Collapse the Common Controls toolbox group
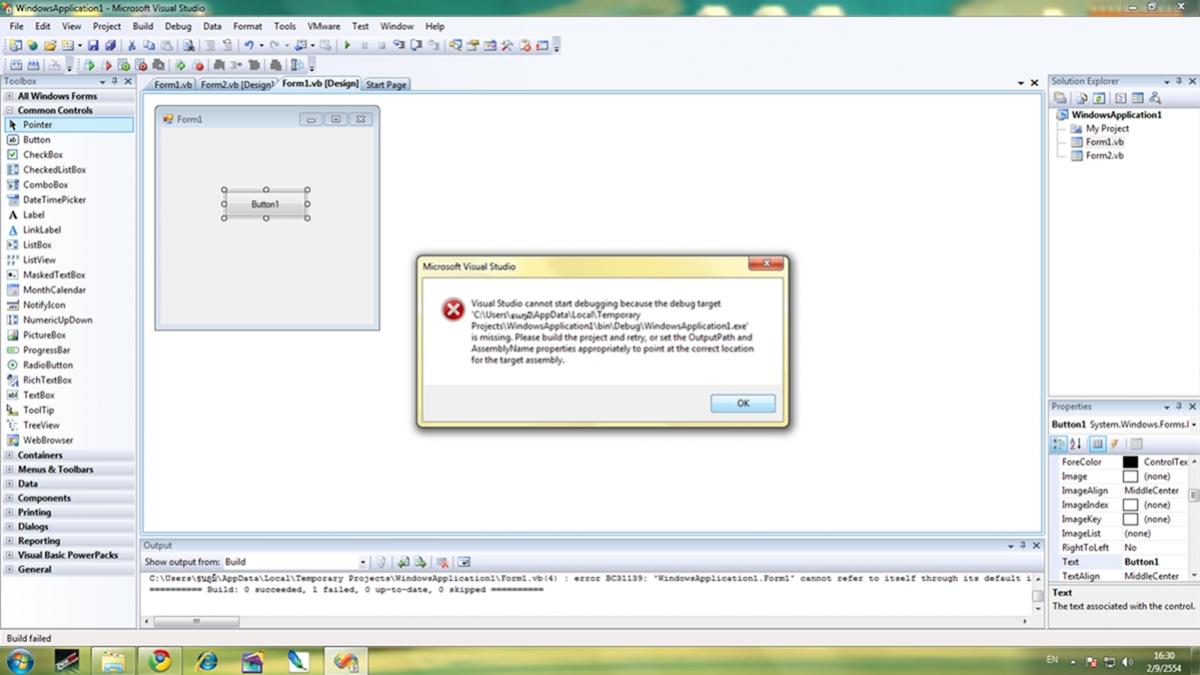This screenshot has width=1200, height=675. [10, 110]
